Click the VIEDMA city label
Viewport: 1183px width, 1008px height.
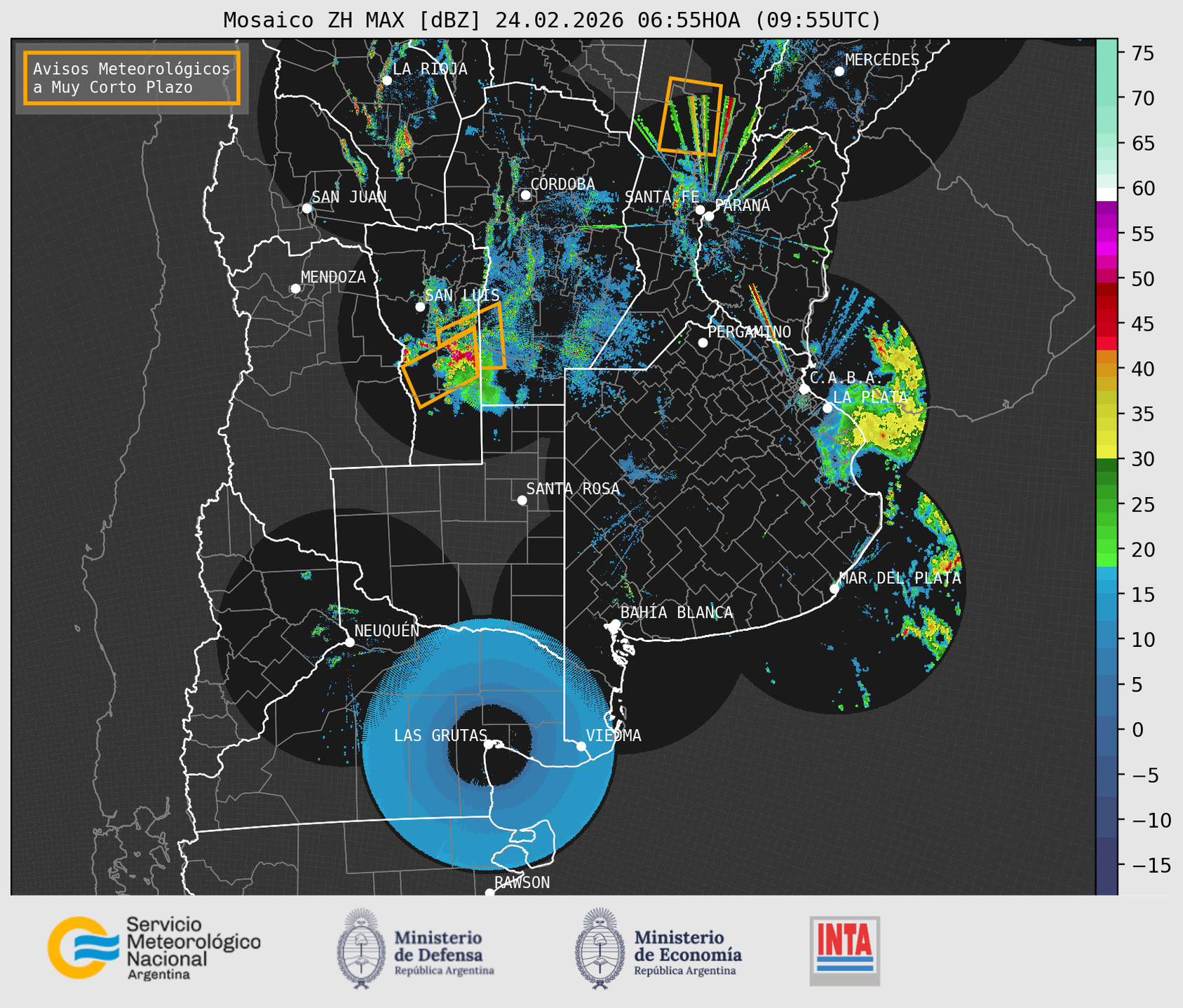click(614, 735)
